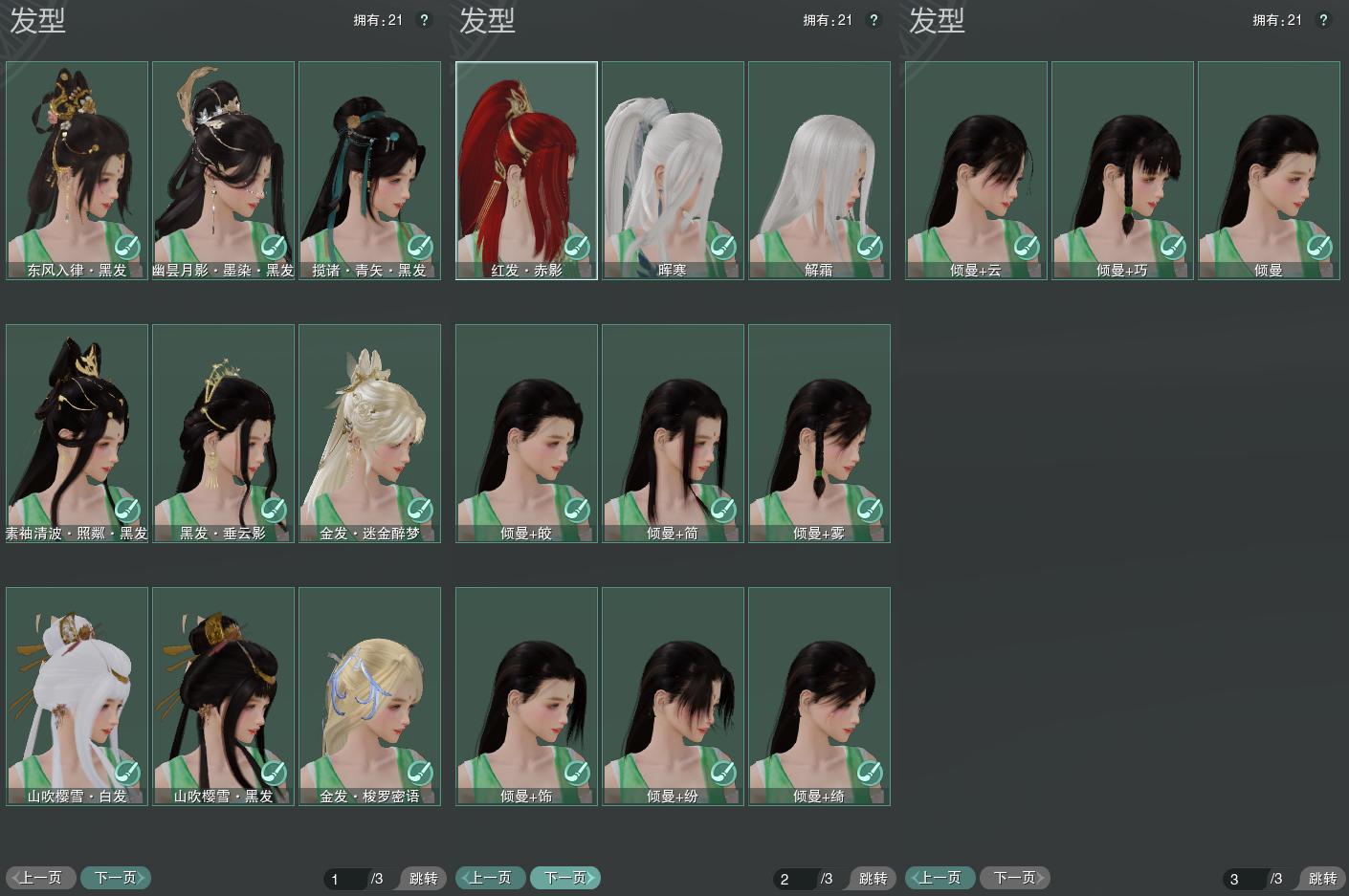Image resolution: width=1349 pixels, height=896 pixels.
Task: Pick the 山吹樱雪·黑发 hairstyle
Action: [x=224, y=697]
